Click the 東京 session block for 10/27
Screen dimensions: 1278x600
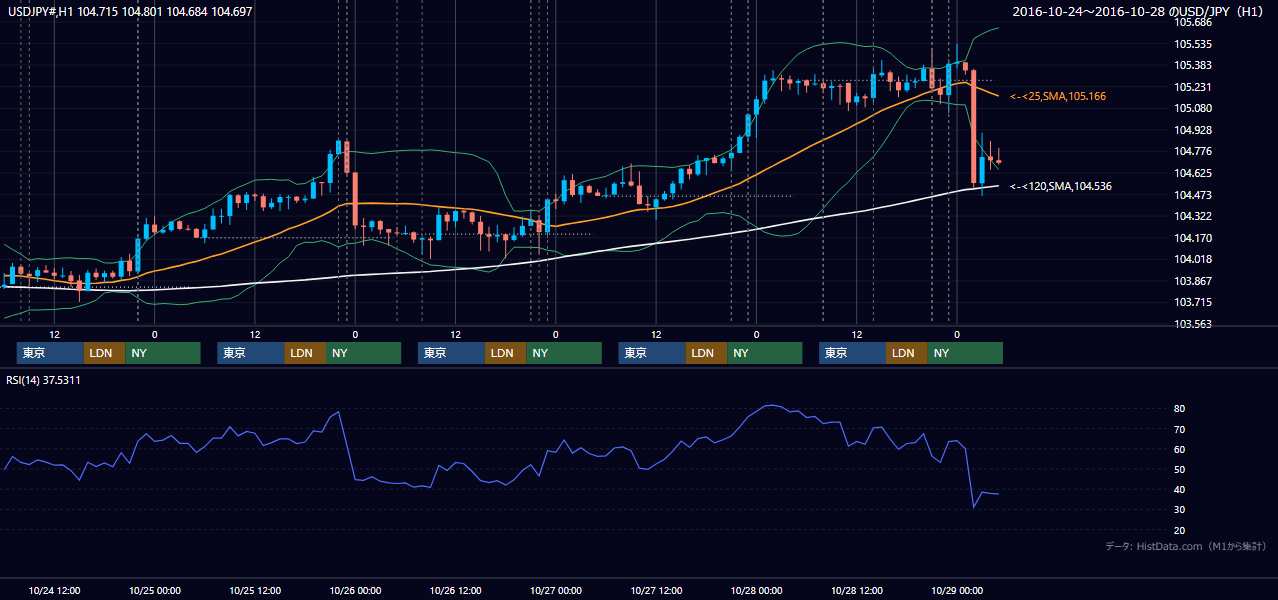coord(652,353)
